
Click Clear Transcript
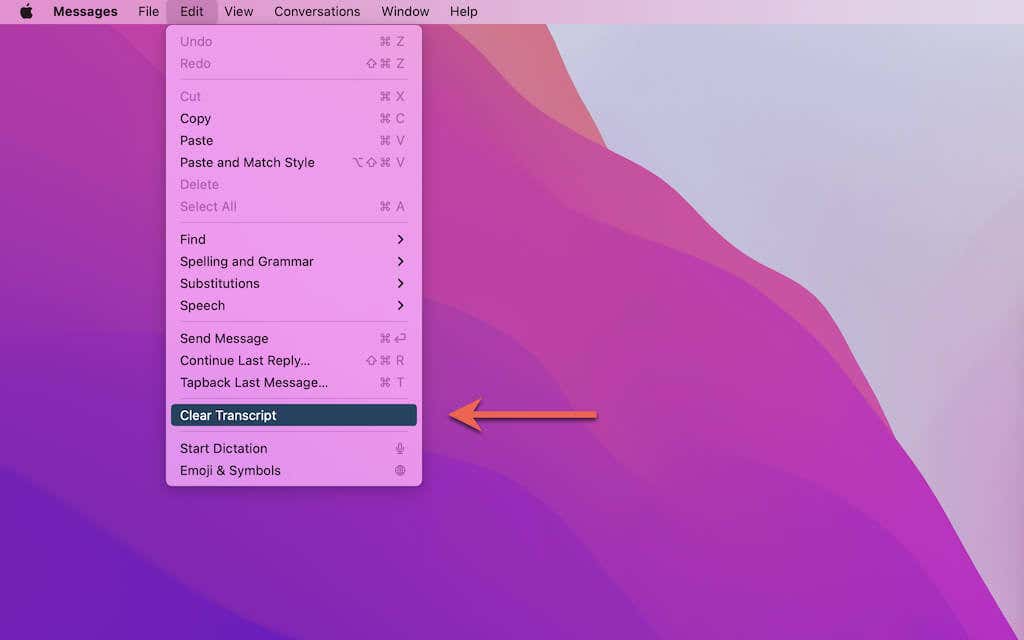294,415
